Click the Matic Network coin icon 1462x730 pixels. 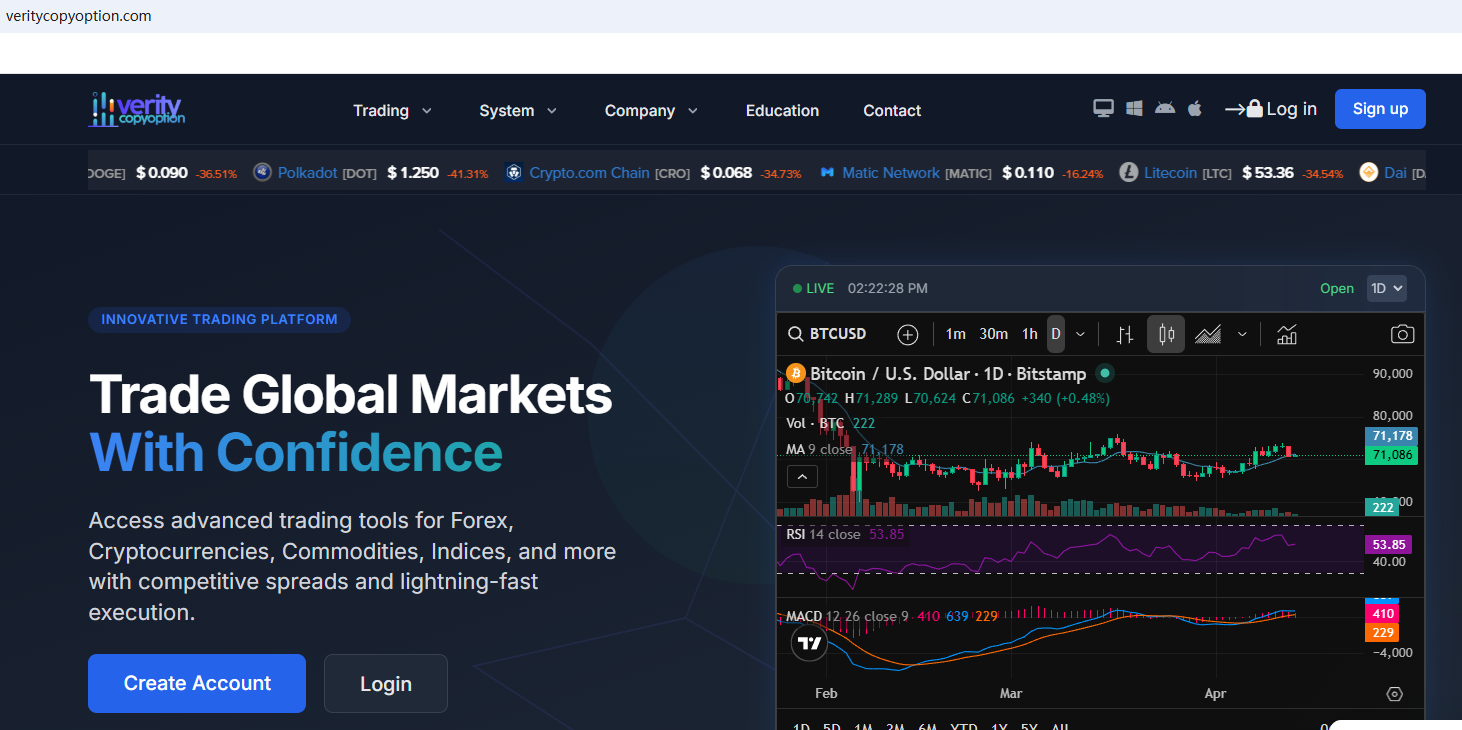point(827,172)
